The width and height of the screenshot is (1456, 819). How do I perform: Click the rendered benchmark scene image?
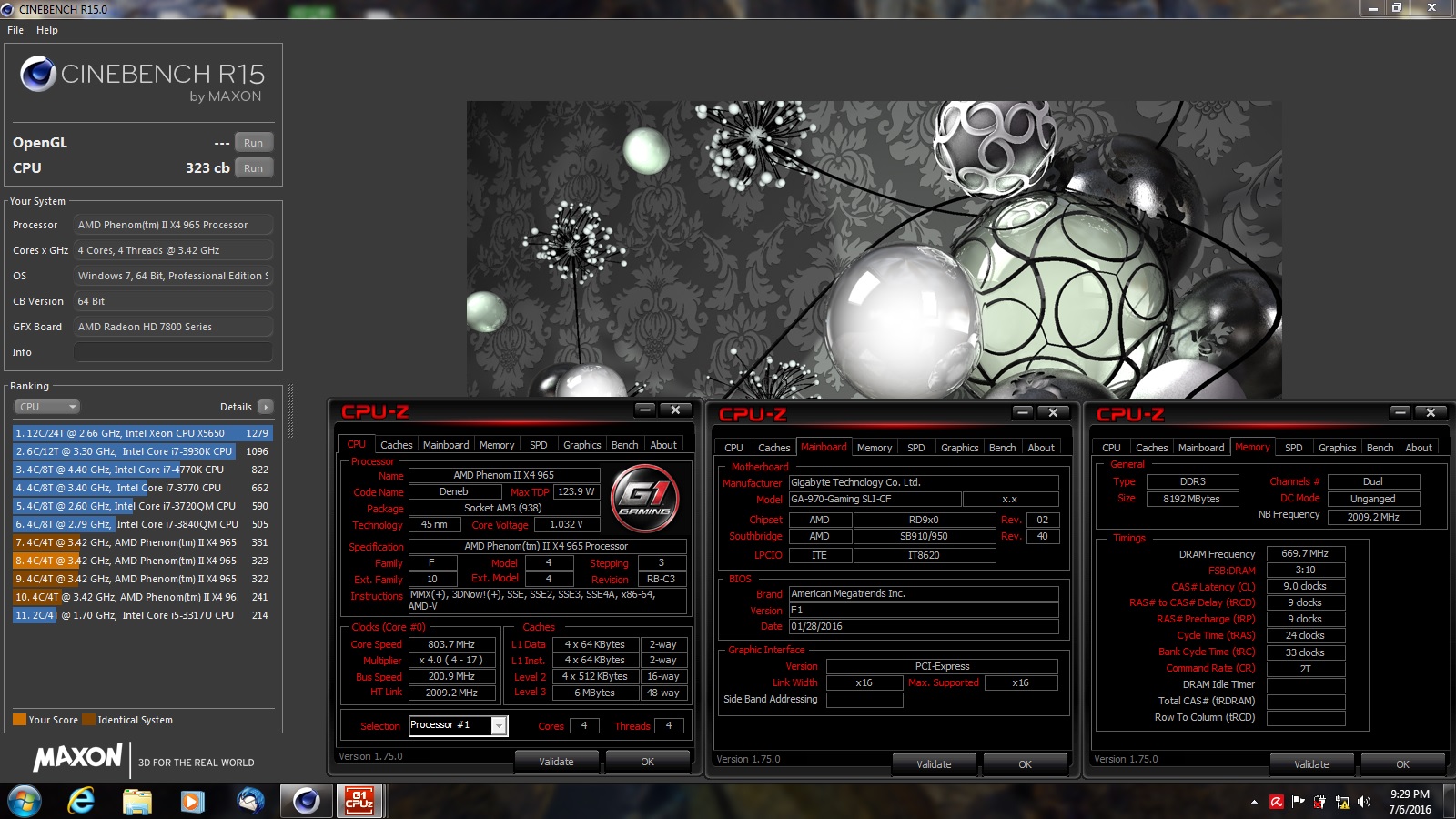875,249
